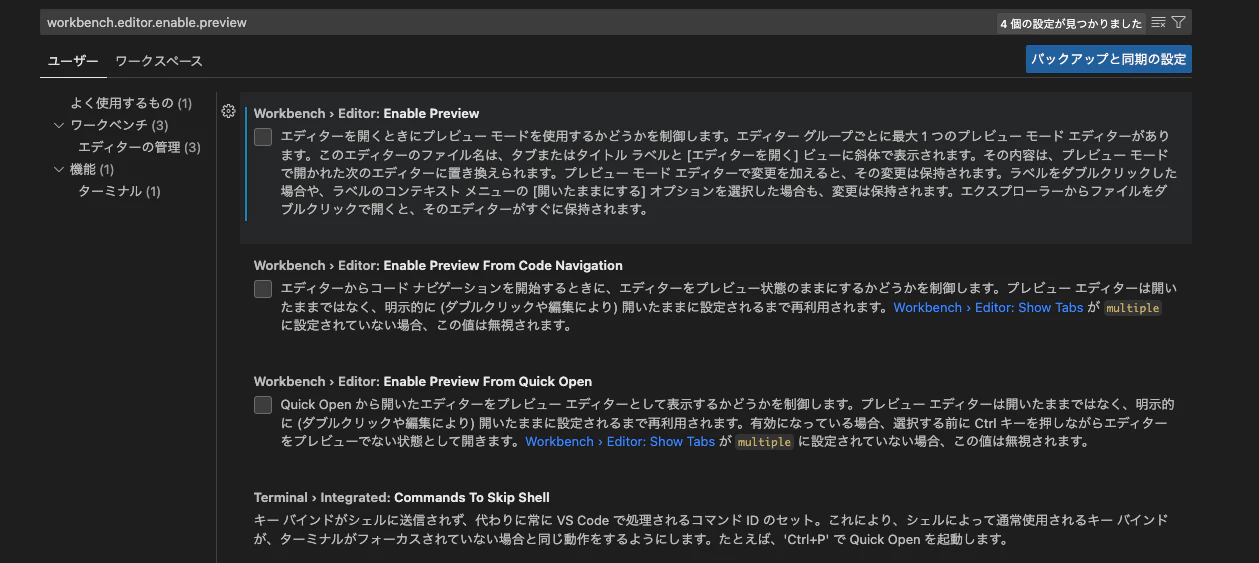Collapse the ワークベンチ tree section

(59, 125)
